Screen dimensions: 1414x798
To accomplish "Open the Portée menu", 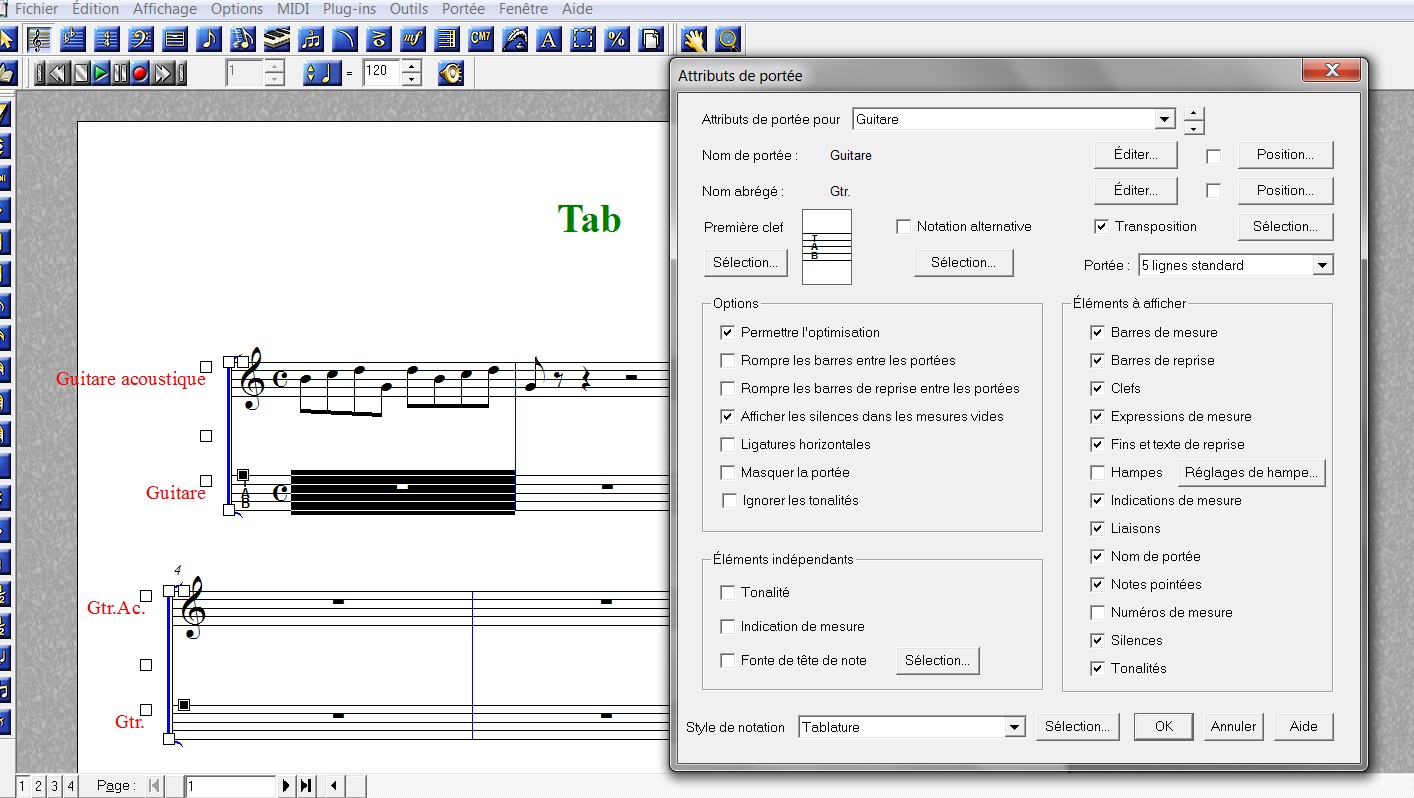I will pyautogui.click(x=463, y=9).
